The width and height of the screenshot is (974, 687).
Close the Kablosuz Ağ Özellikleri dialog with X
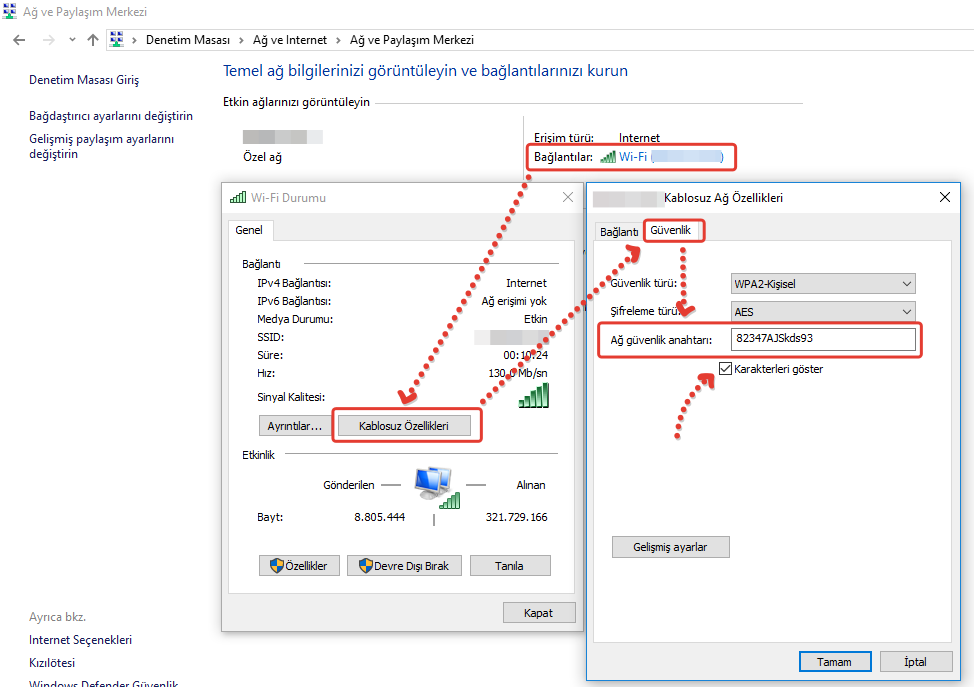pos(945,198)
